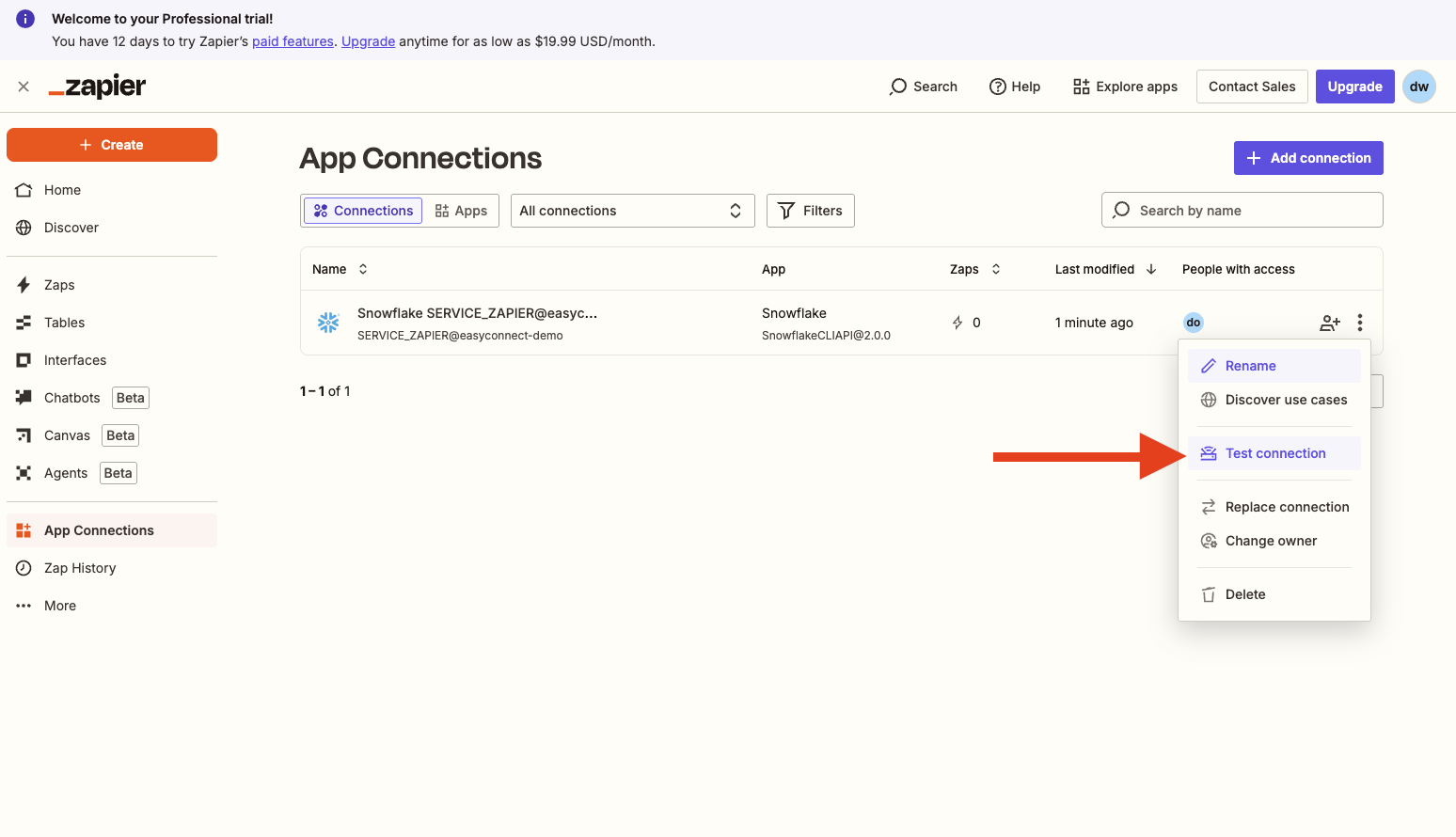Sort by the Name column
The image size is (1456, 837).
pos(340,269)
